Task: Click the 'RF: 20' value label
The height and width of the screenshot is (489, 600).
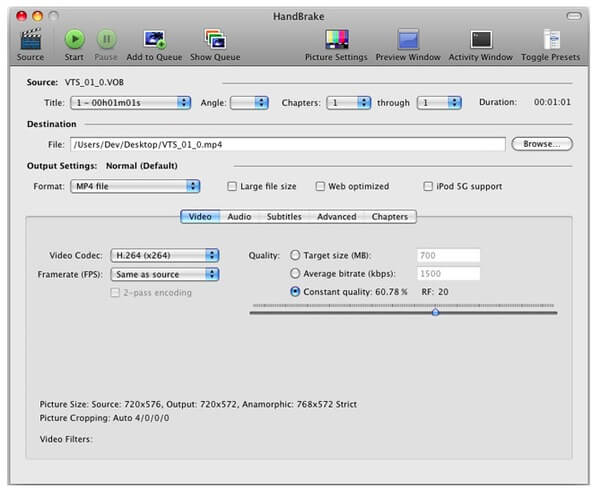Action: [x=435, y=292]
